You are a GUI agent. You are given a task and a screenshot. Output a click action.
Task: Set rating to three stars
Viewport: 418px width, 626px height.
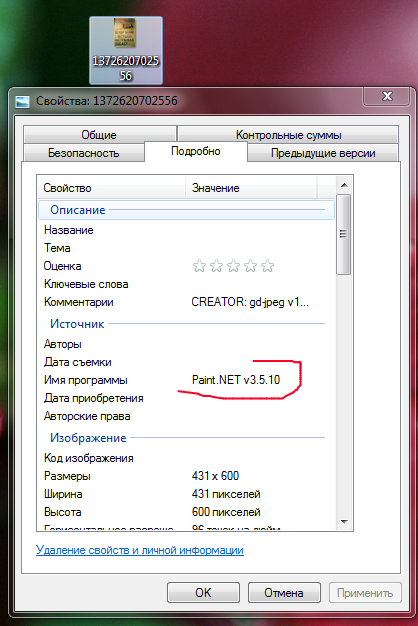click(x=234, y=266)
